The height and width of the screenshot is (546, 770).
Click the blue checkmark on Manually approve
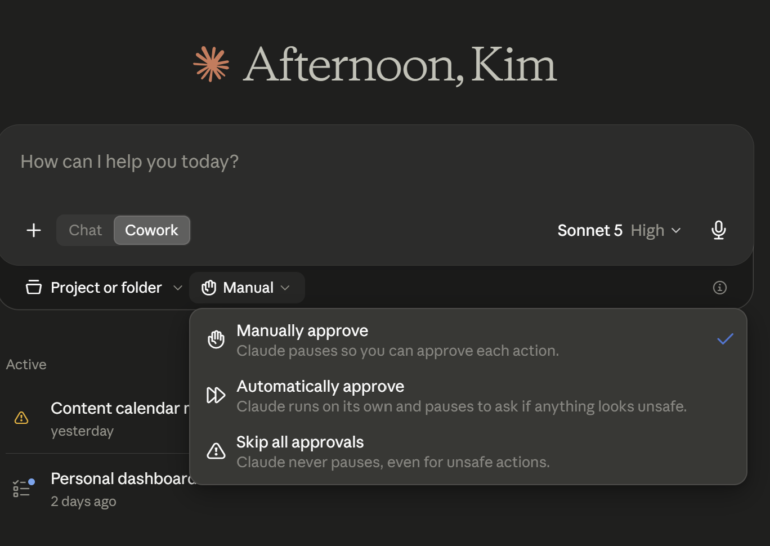pos(725,339)
